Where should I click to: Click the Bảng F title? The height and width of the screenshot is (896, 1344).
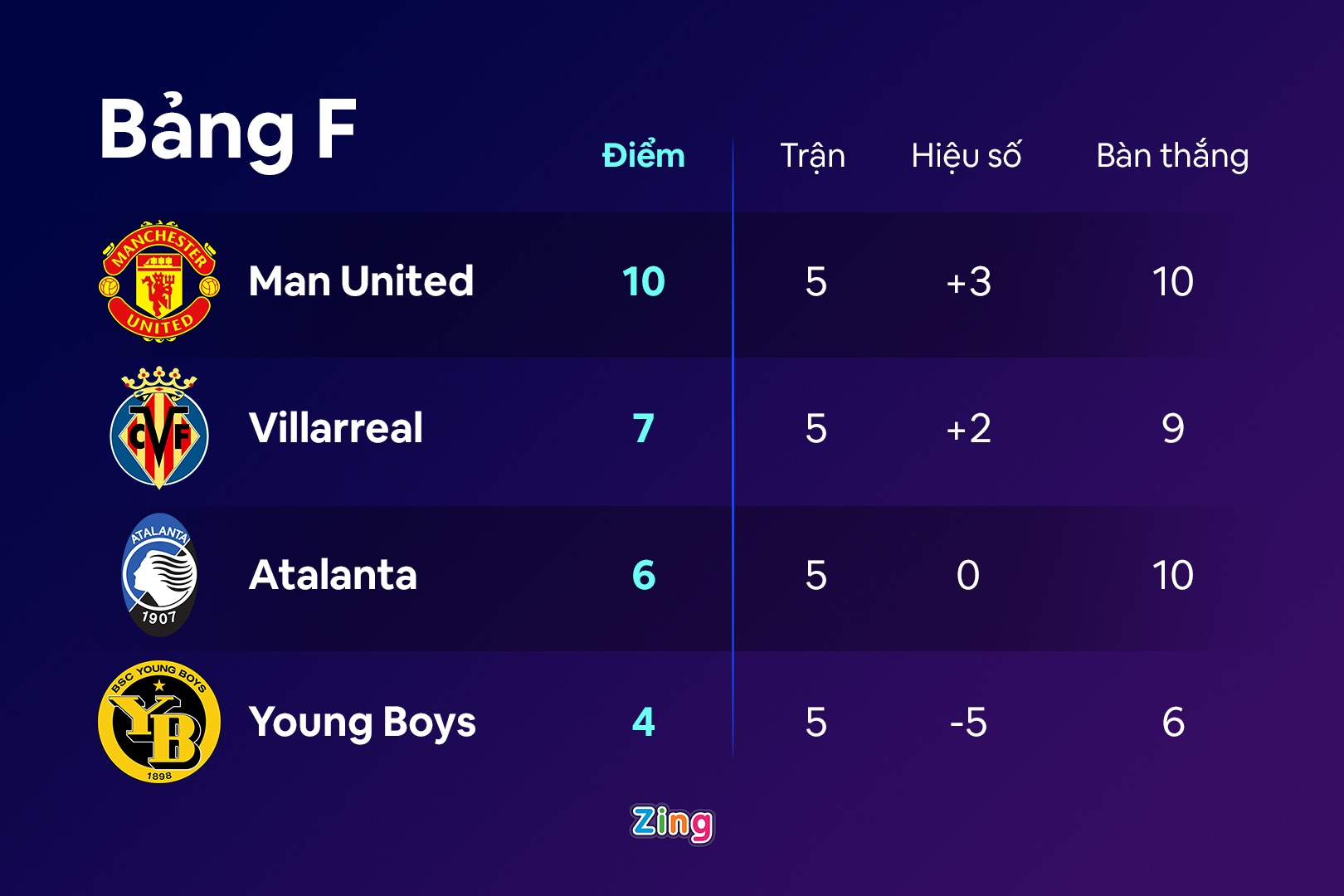coord(228,130)
